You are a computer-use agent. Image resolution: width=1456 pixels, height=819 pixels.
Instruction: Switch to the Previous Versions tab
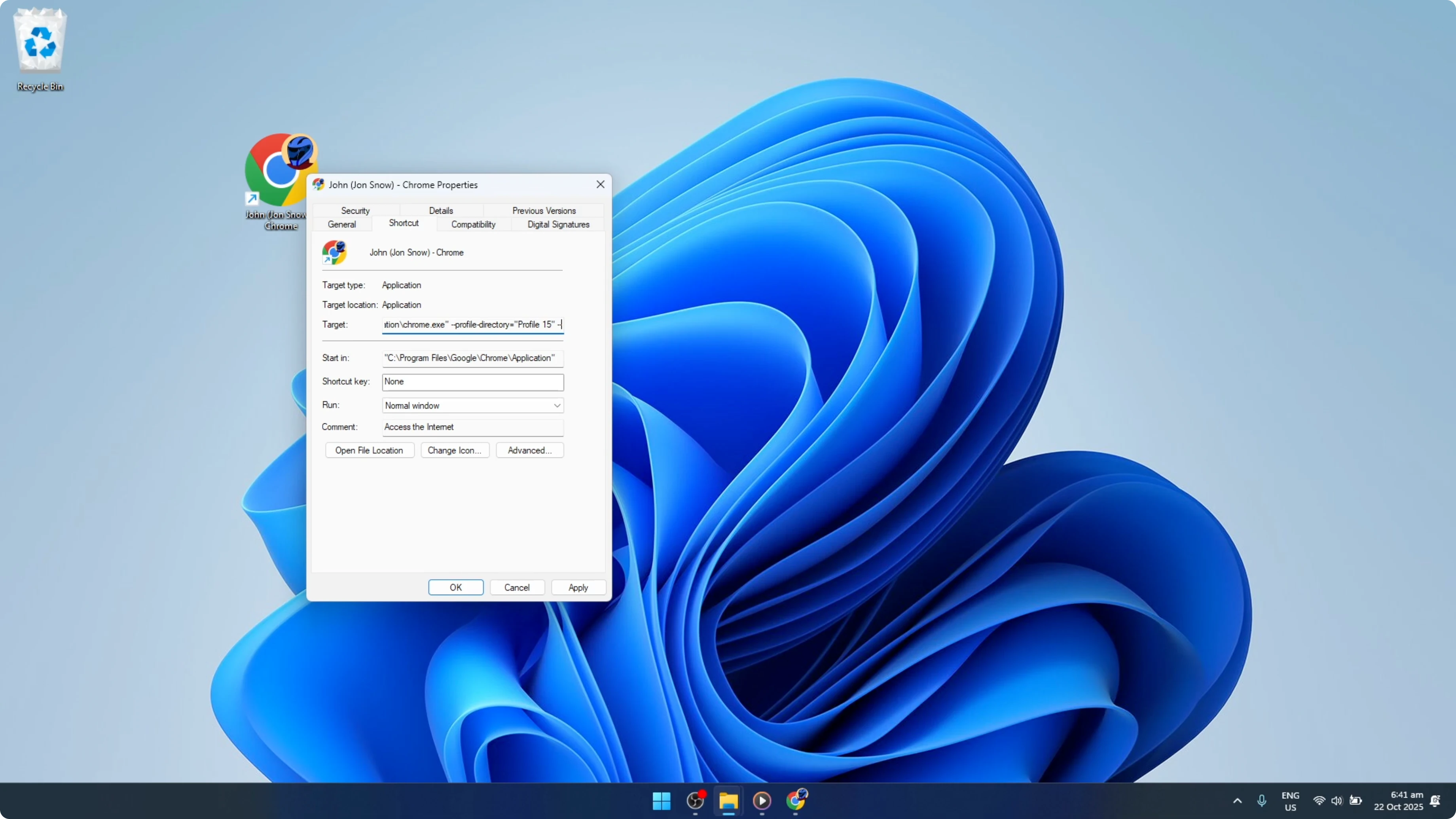[544, 210]
